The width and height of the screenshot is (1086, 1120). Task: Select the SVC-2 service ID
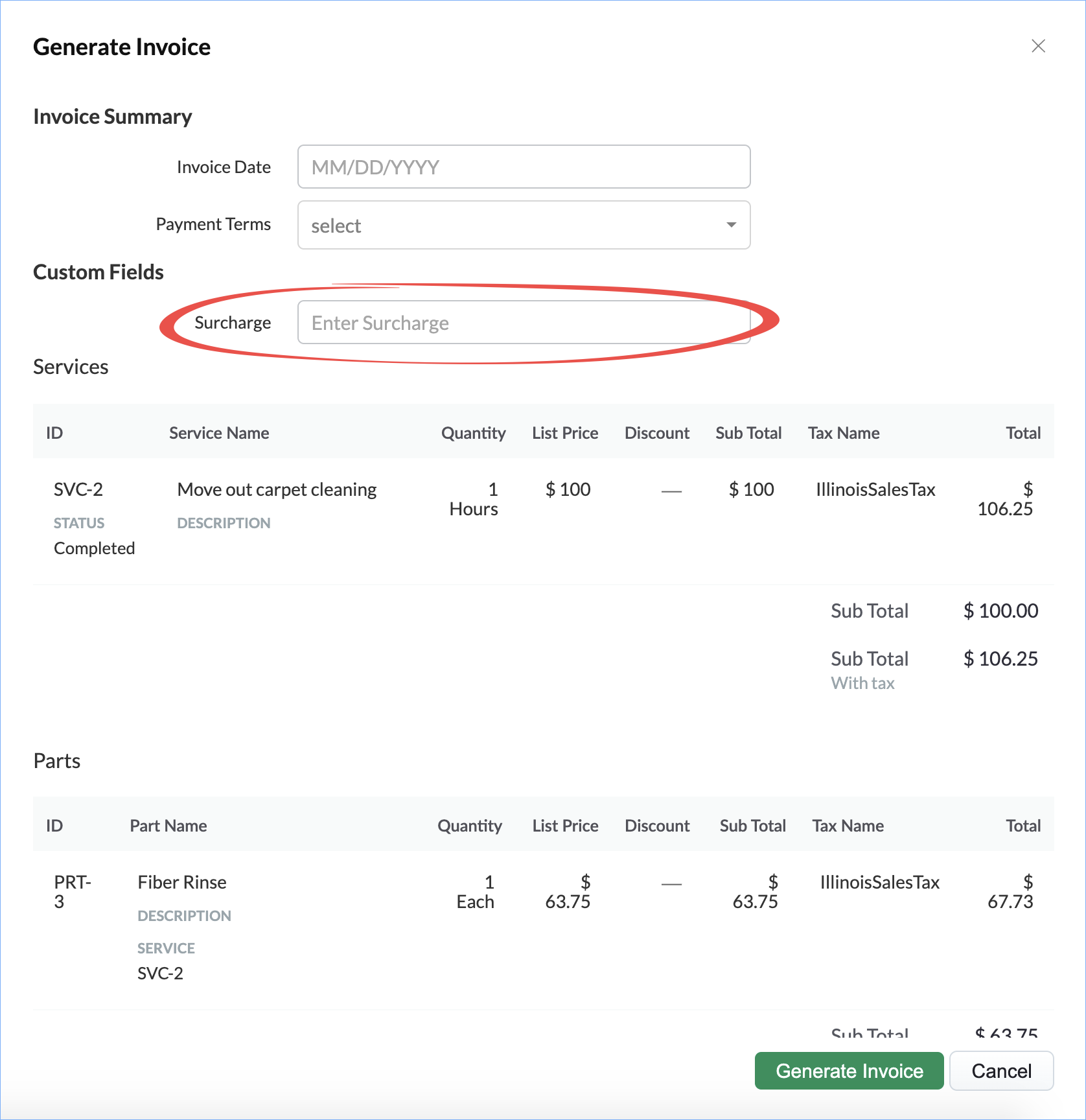point(78,489)
